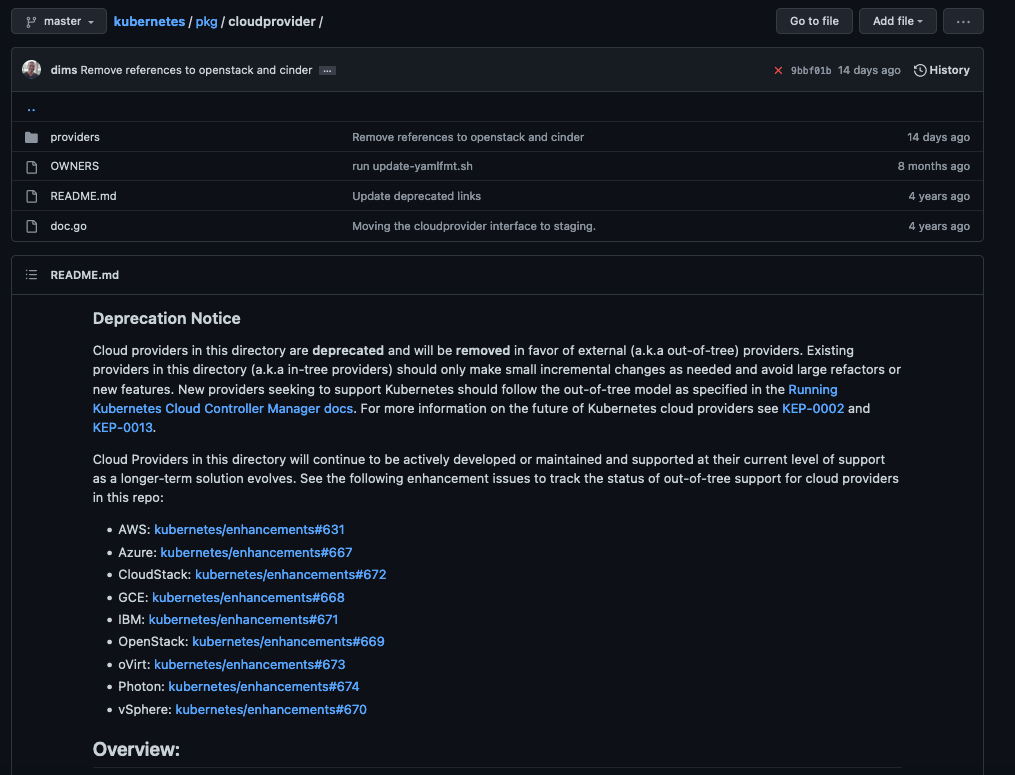This screenshot has height=775, width=1015.
Task: Click the git branch icon beside master
Action: (x=30, y=21)
